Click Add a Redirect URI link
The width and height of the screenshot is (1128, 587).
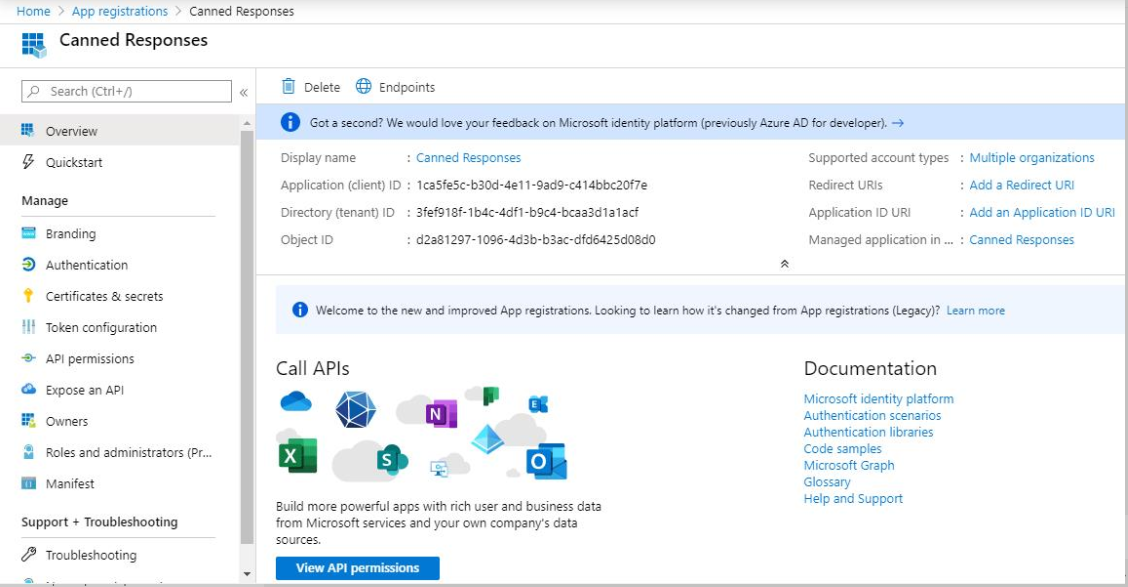tap(1022, 185)
